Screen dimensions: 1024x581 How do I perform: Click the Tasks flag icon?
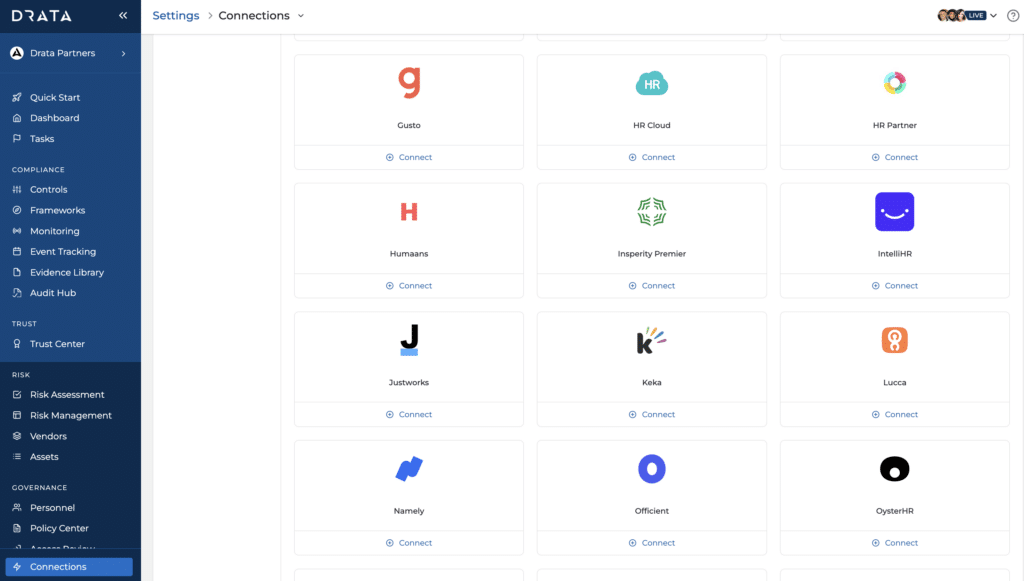pos(17,138)
